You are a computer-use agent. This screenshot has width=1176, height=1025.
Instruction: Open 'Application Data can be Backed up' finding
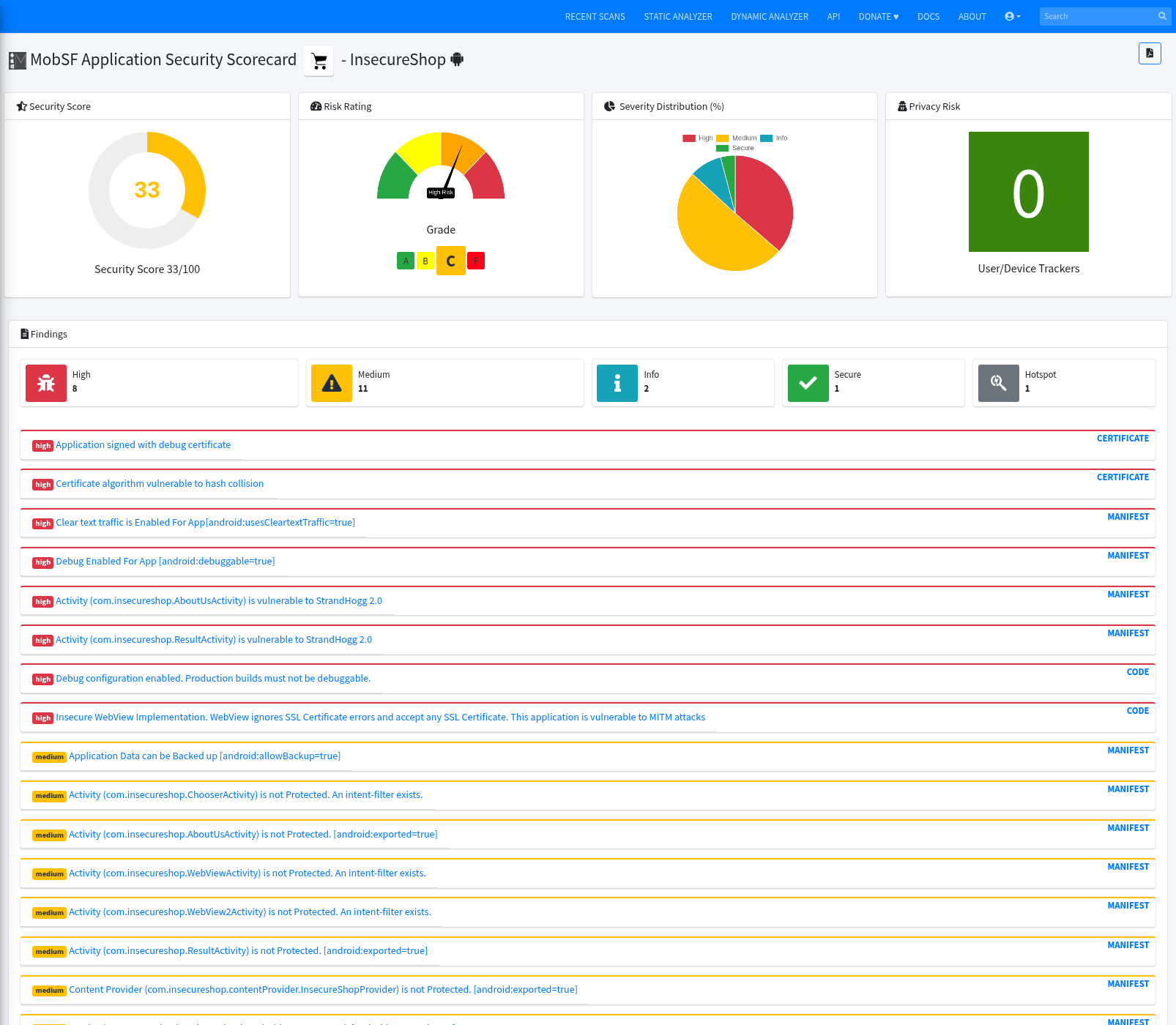click(204, 756)
